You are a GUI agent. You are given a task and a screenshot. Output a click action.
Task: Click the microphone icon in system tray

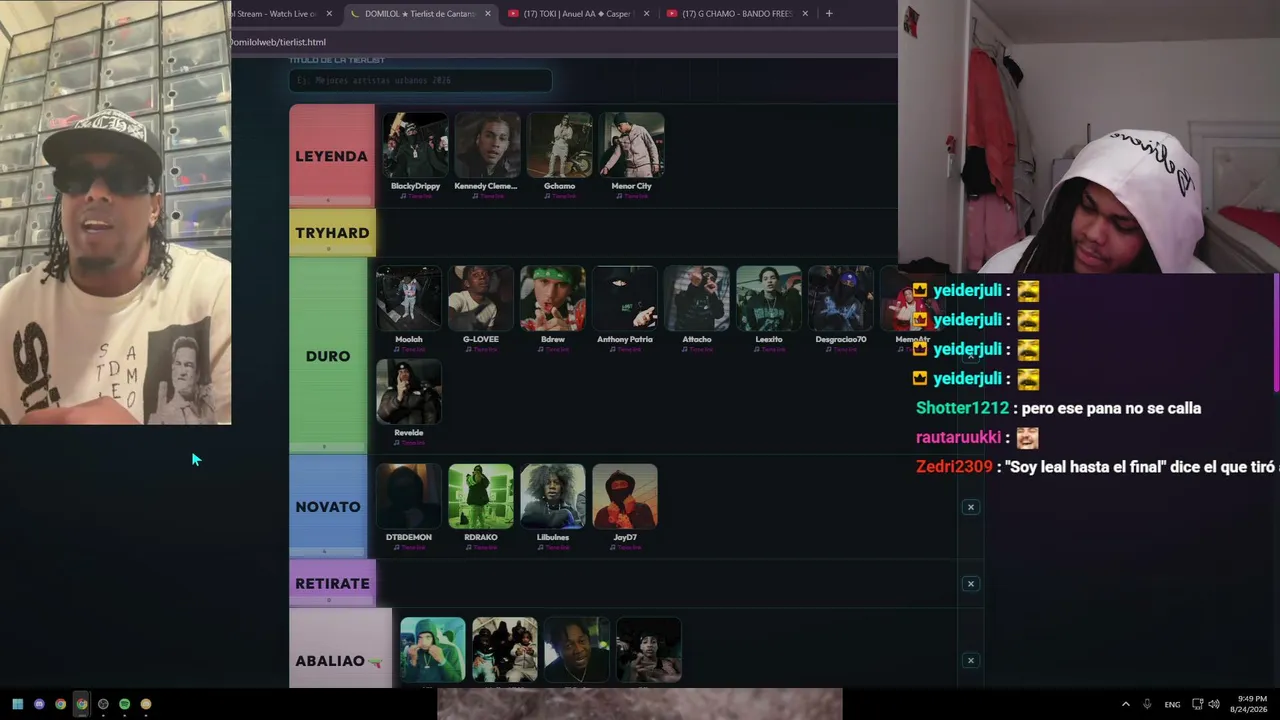point(1147,704)
